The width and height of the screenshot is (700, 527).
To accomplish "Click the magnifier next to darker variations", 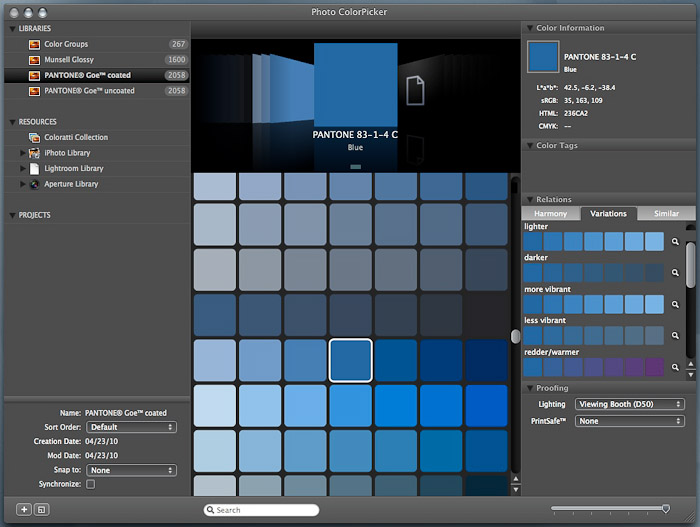I will click(x=675, y=272).
